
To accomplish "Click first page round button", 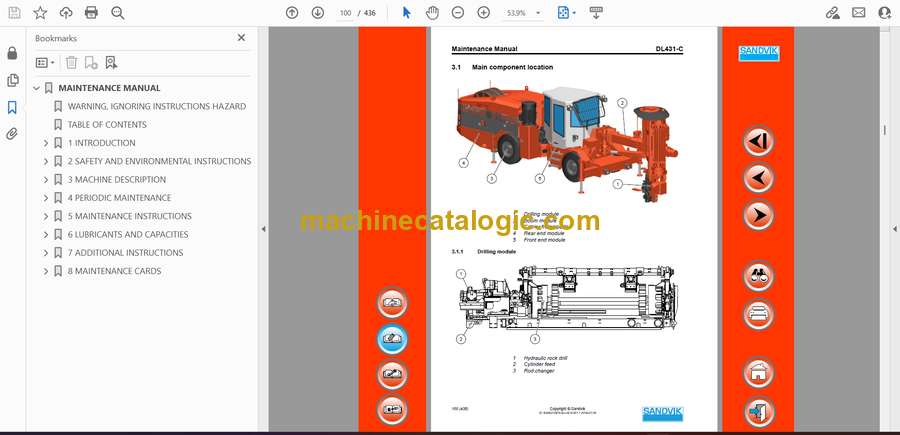I will click(758, 141).
